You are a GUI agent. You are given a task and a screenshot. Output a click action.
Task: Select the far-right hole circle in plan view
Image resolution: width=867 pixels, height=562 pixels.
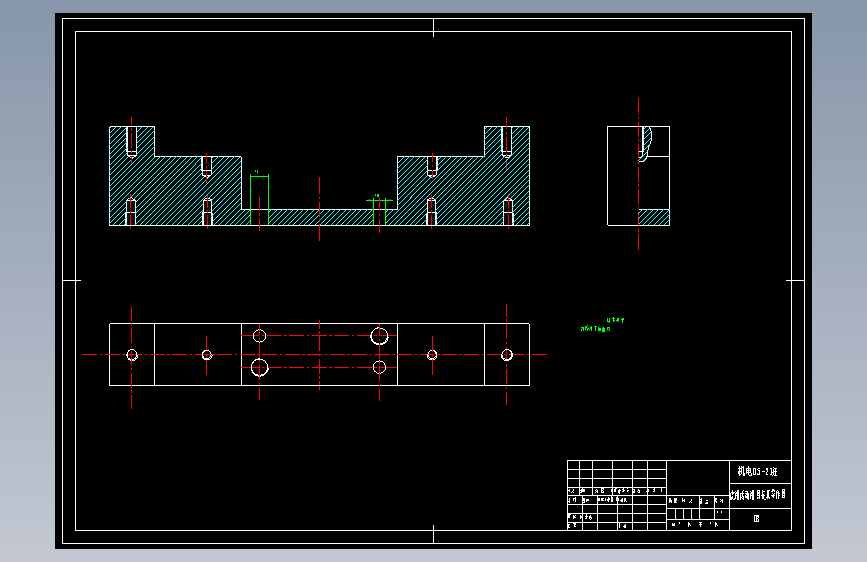(x=506, y=355)
